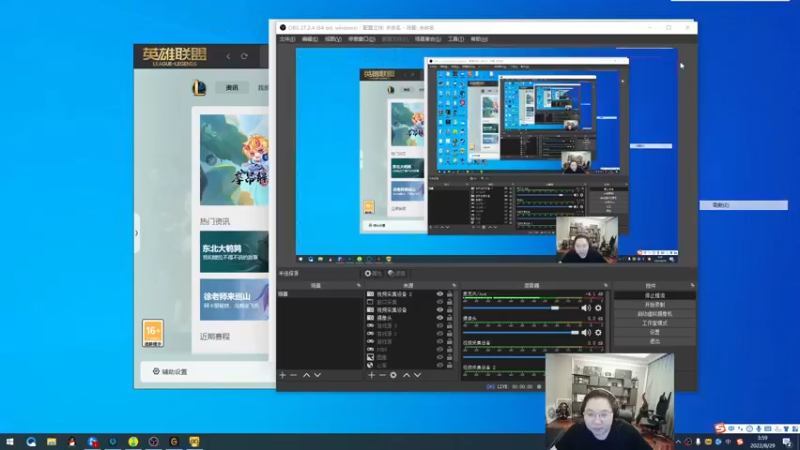This screenshot has height=450, width=800.
Task: Mute the 摄像头 mixer speaker icon
Action: [586, 332]
